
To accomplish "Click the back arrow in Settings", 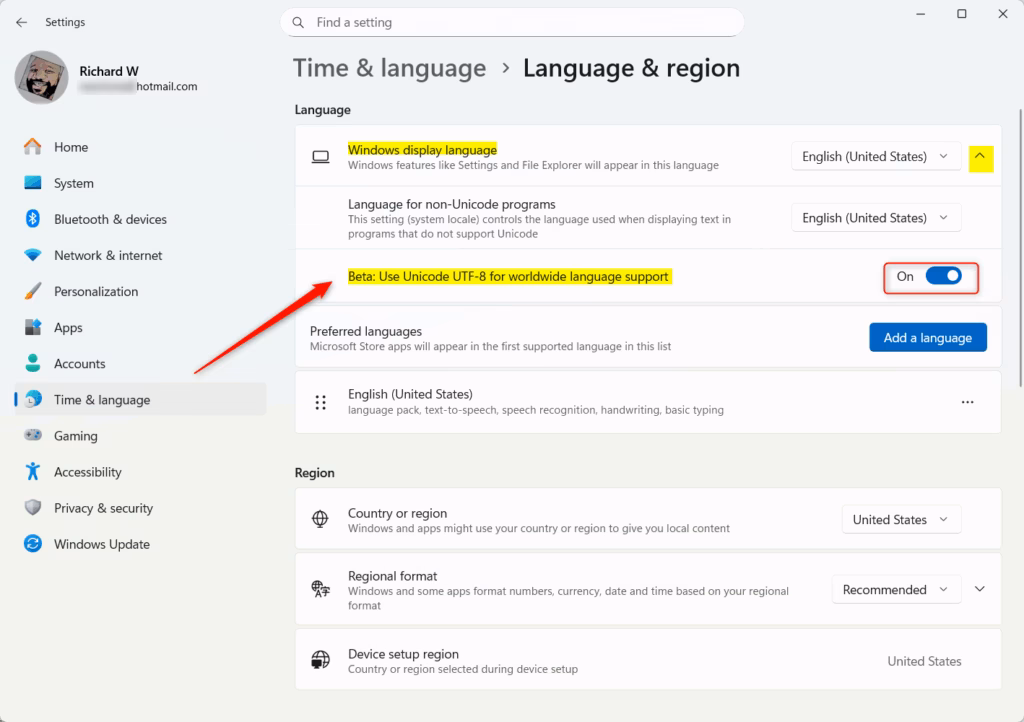I will click(x=22, y=22).
